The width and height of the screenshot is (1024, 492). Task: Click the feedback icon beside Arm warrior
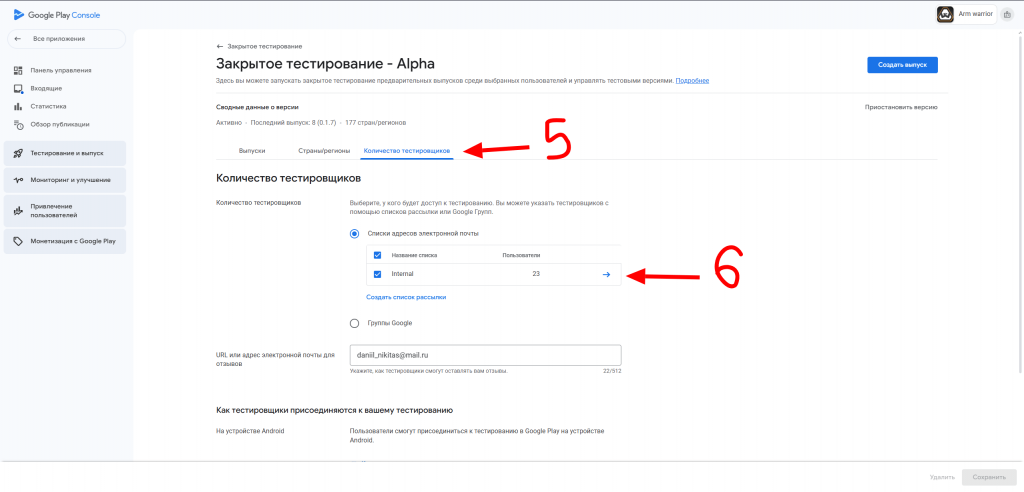click(1007, 14)
